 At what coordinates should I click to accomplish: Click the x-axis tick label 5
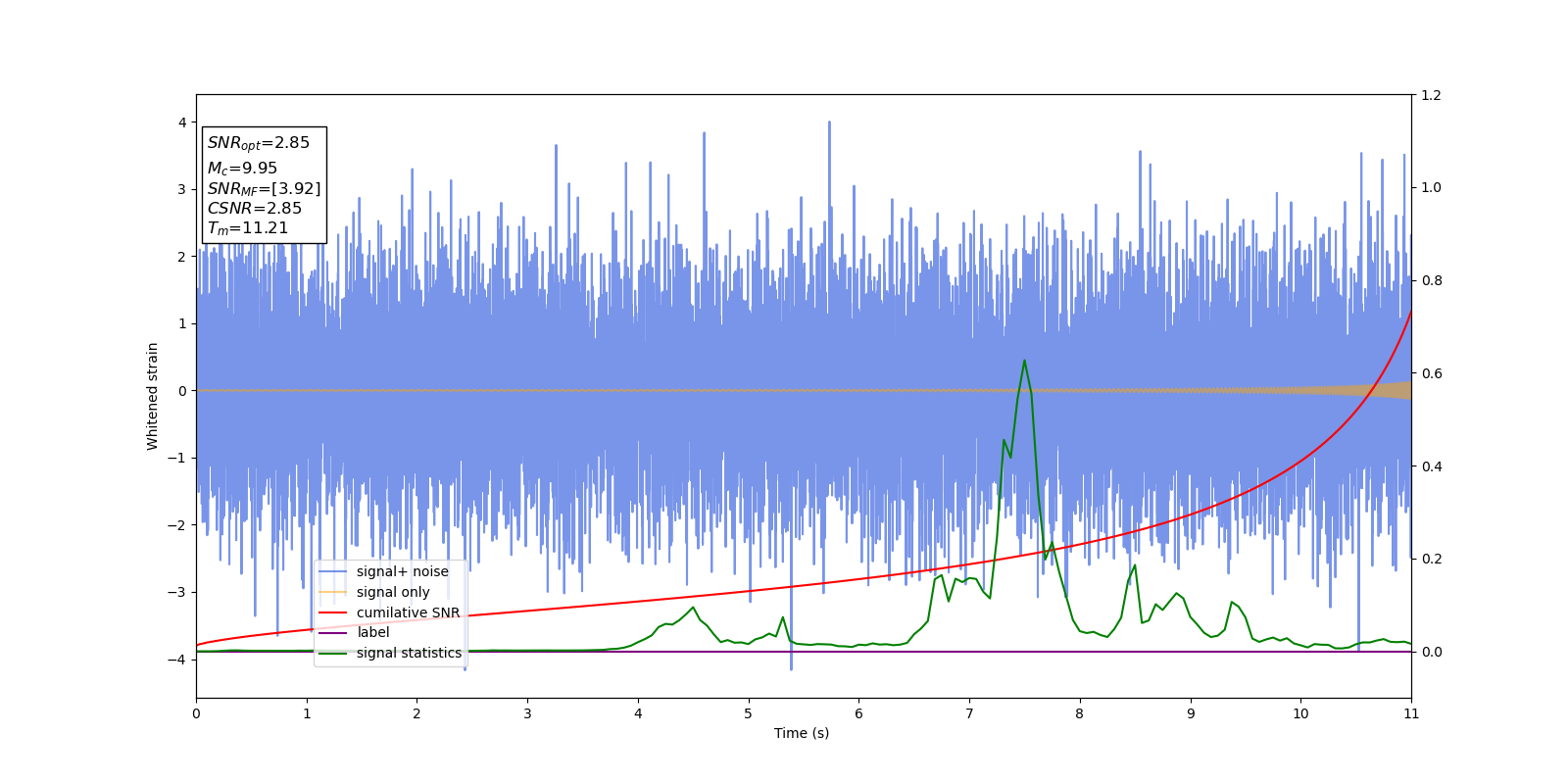[x=749, y=713]
